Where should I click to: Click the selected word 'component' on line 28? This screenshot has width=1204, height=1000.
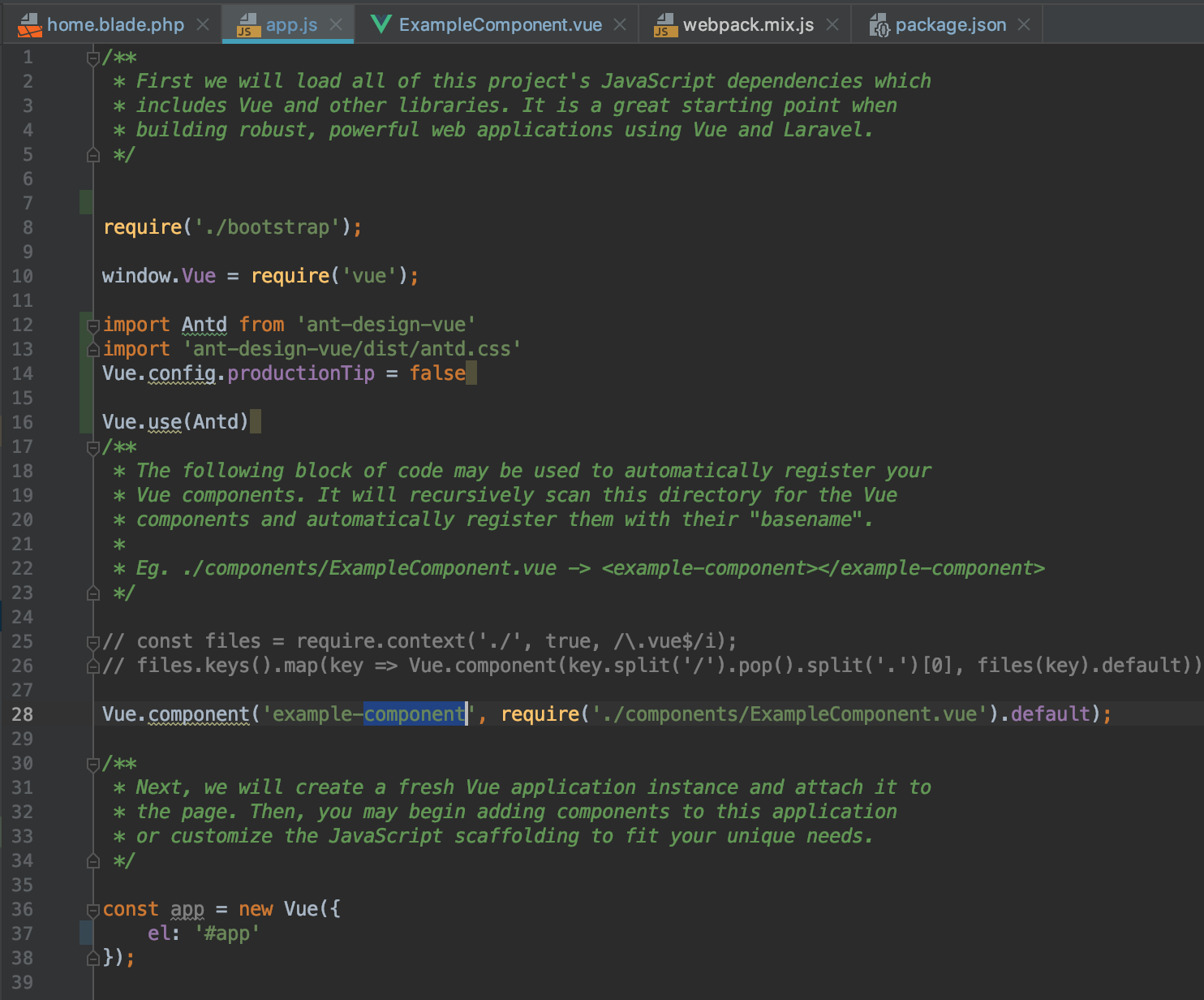pos(415,714)
